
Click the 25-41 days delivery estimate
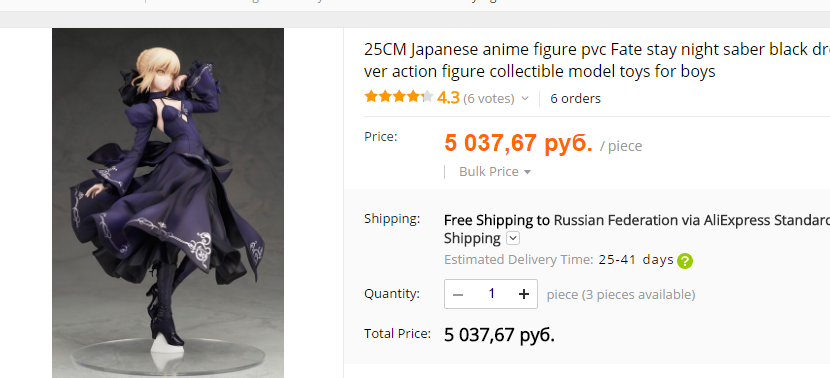point(636,260)
